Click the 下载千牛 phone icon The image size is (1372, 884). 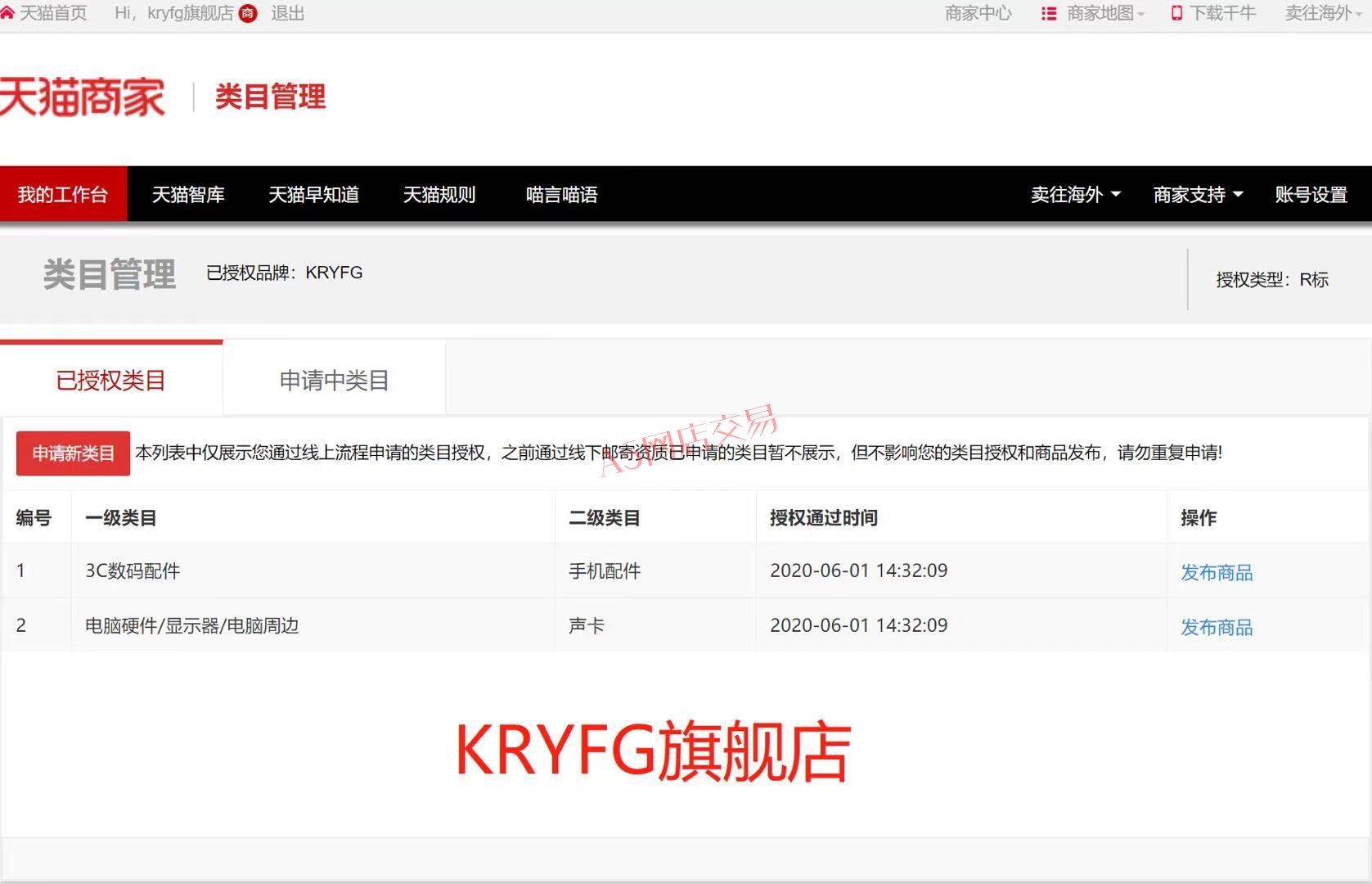tap(1176, 13)
